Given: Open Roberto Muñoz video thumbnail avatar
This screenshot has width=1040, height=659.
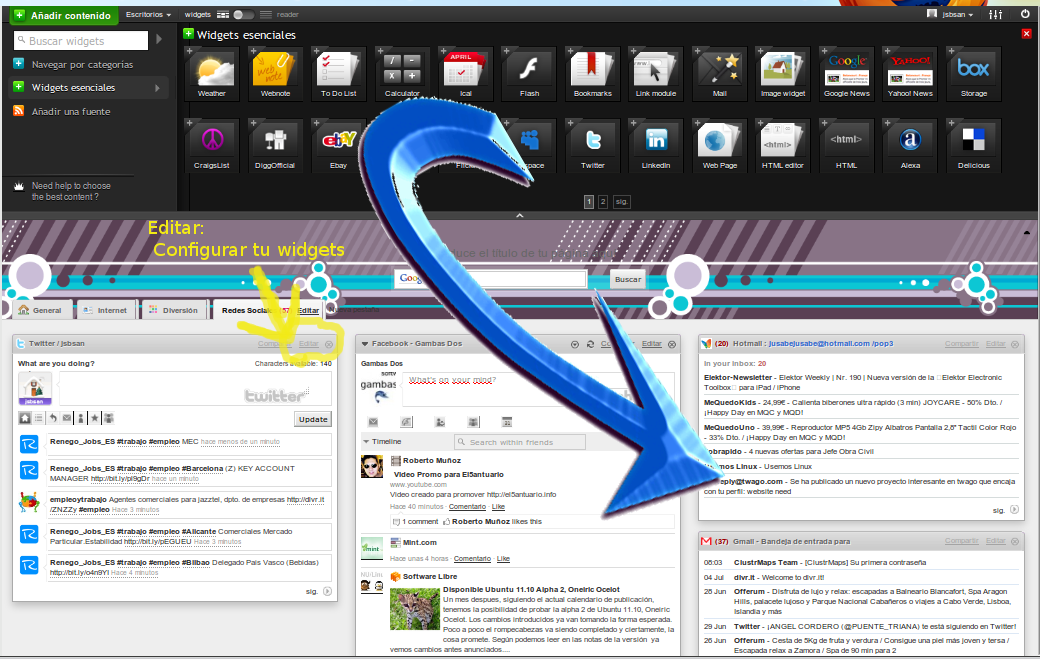Looking at the screenshot, I should (372, 466).
